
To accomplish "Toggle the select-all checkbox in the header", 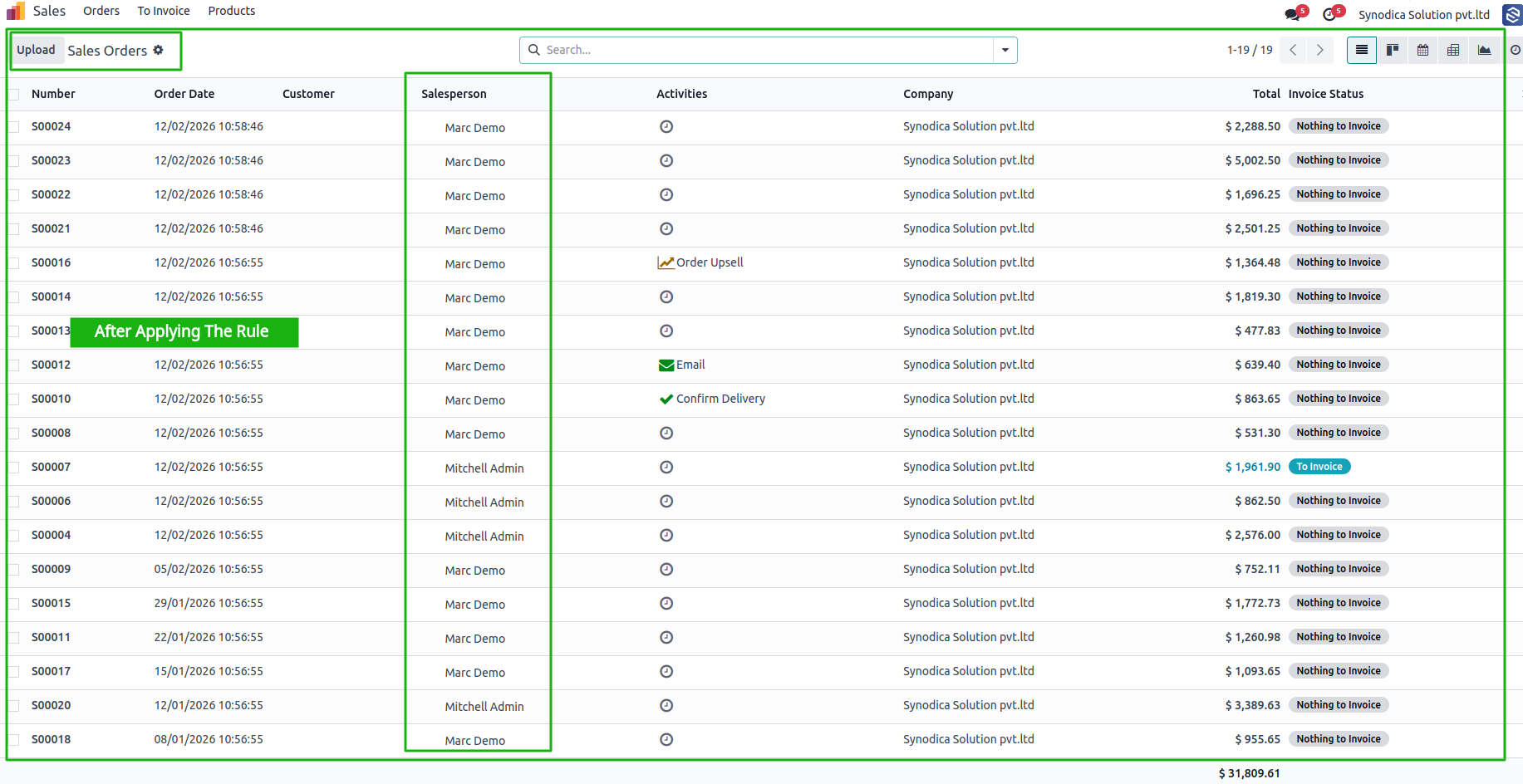I will pos(13,94).
